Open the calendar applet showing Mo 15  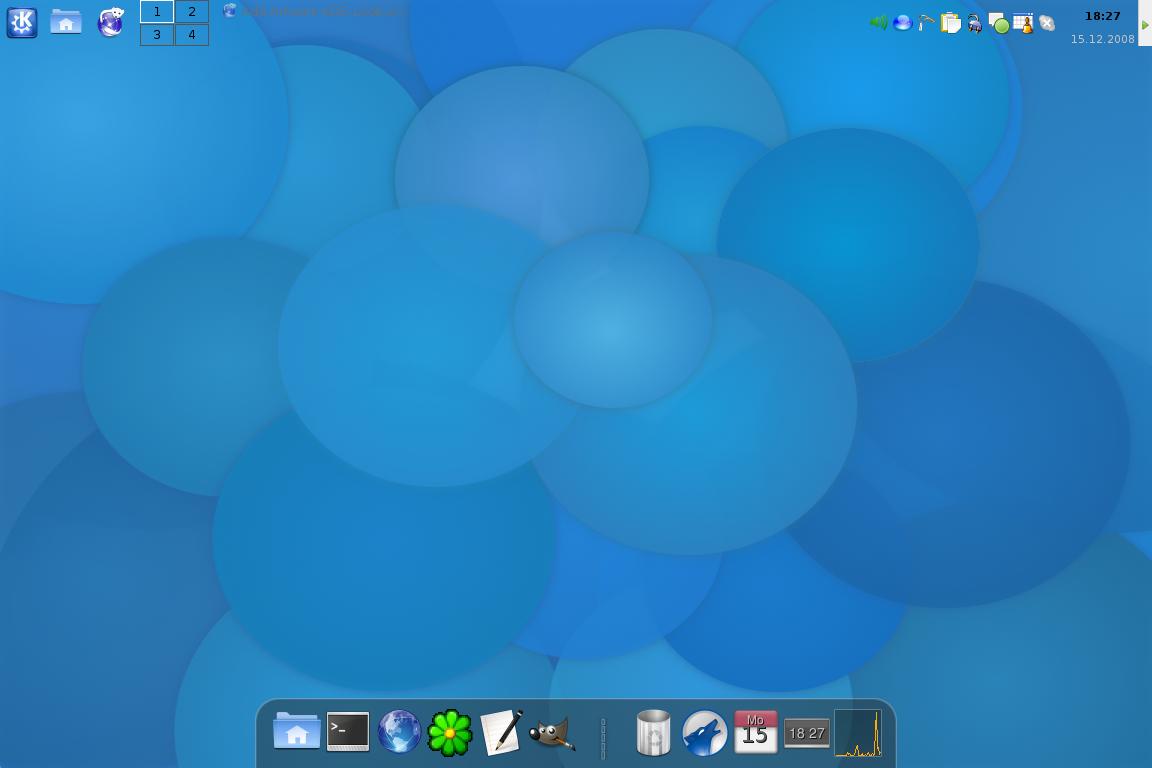point(756,732)
